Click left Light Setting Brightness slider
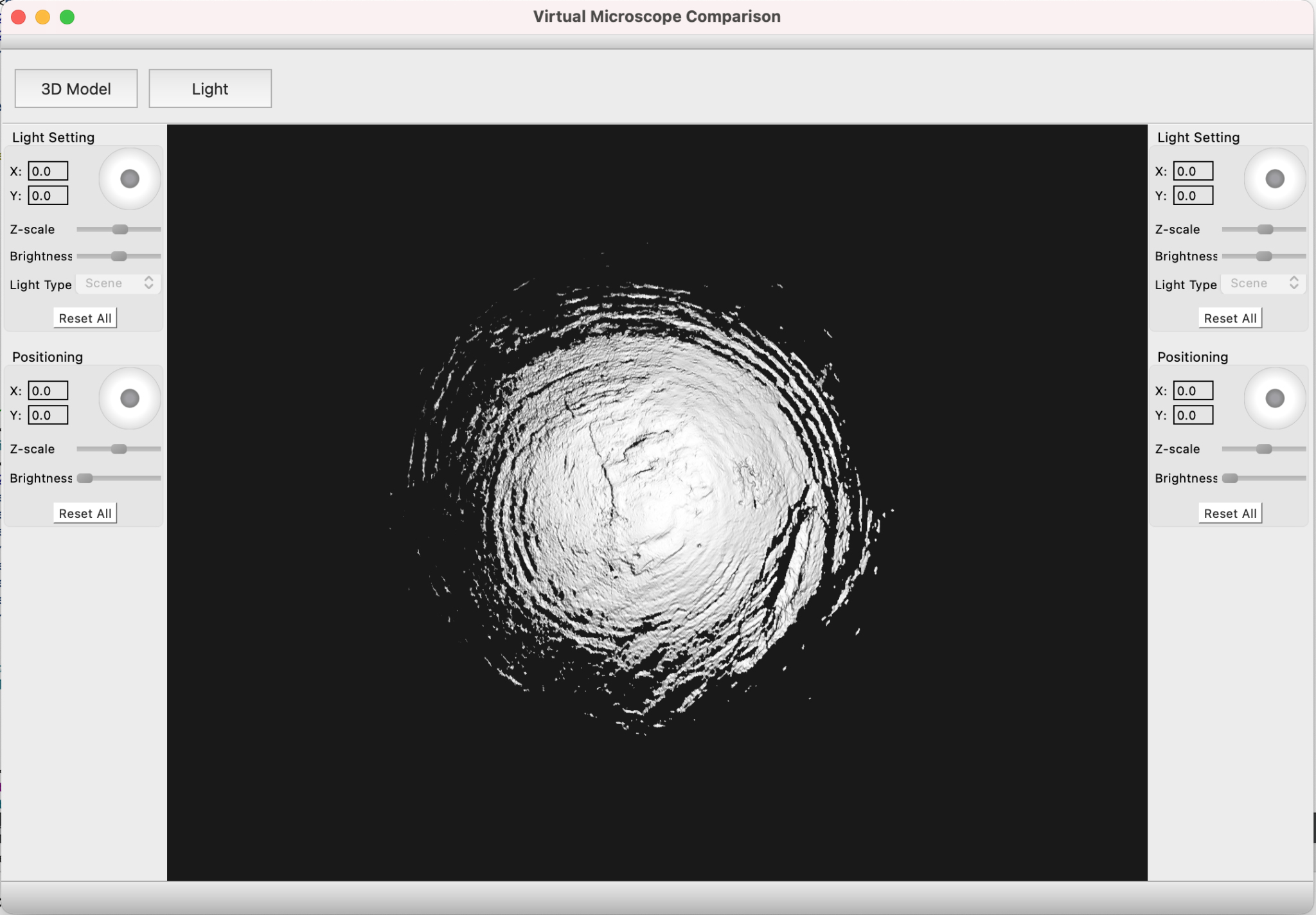 [119, 256]
